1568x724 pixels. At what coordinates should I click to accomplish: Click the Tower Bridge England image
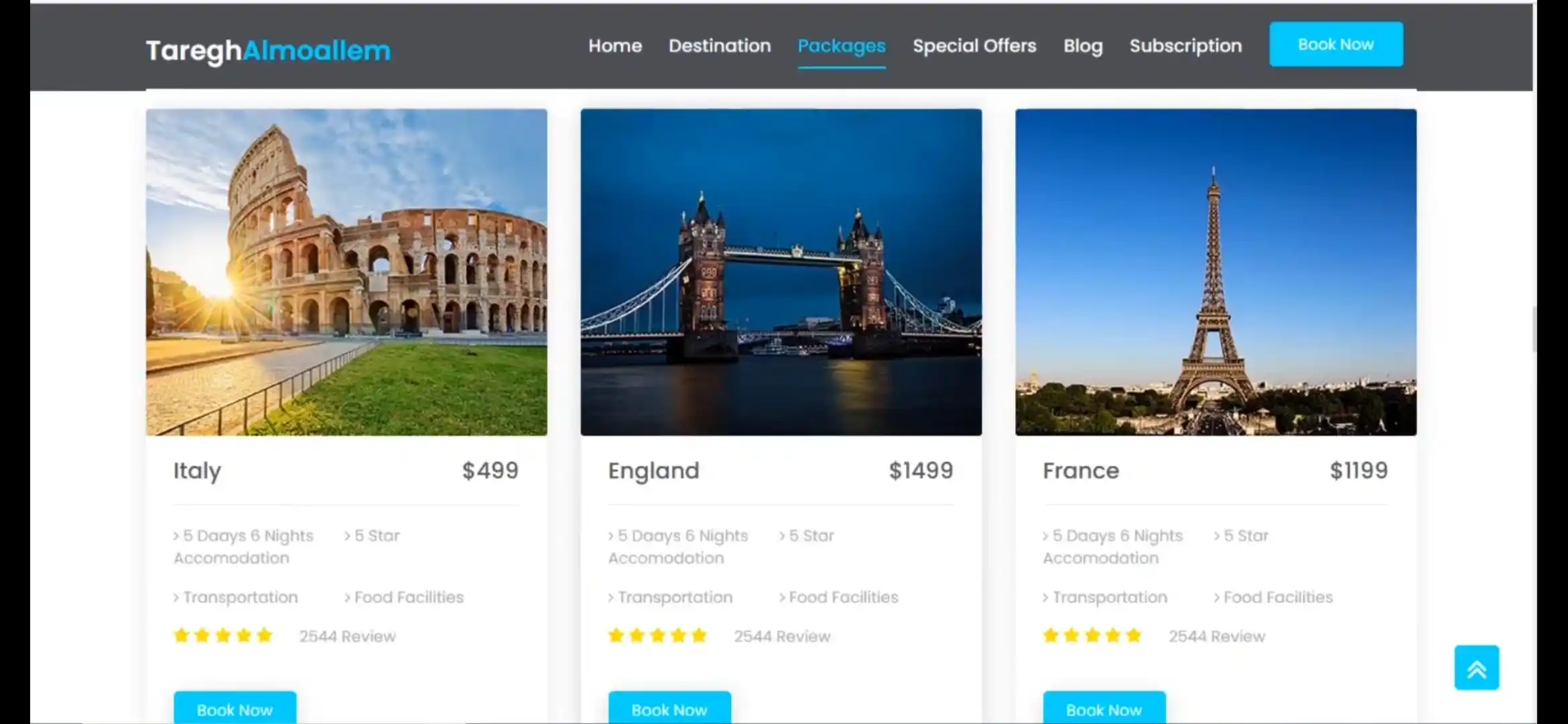[781, 272]
